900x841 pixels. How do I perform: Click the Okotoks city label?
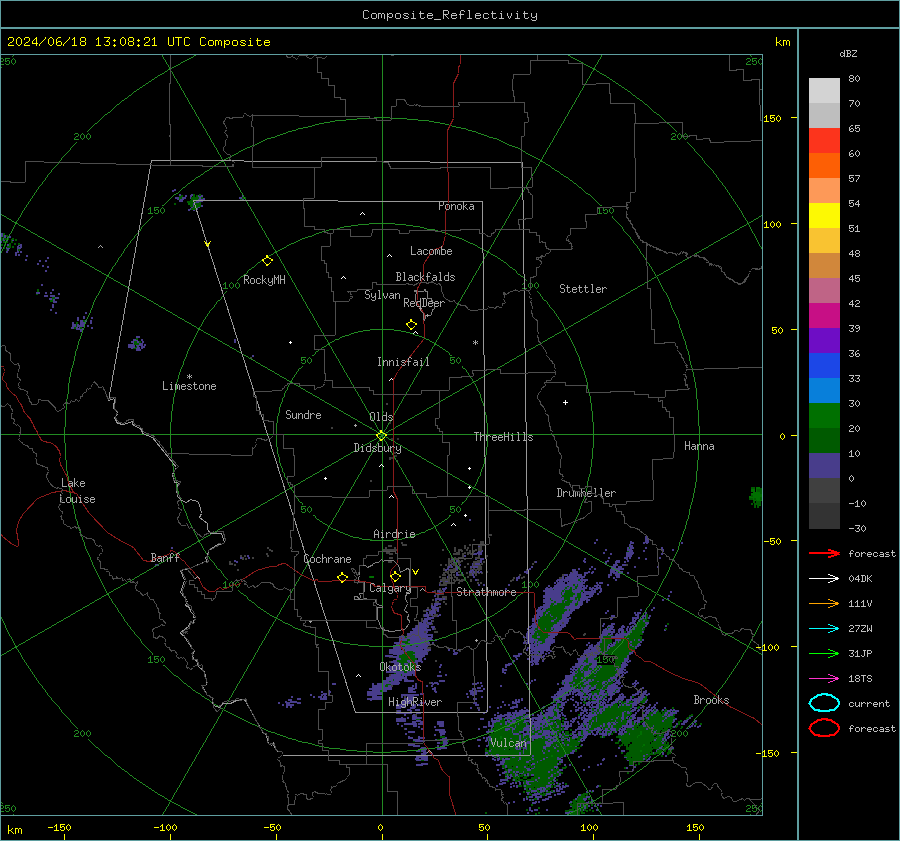[x=400, y=666]
